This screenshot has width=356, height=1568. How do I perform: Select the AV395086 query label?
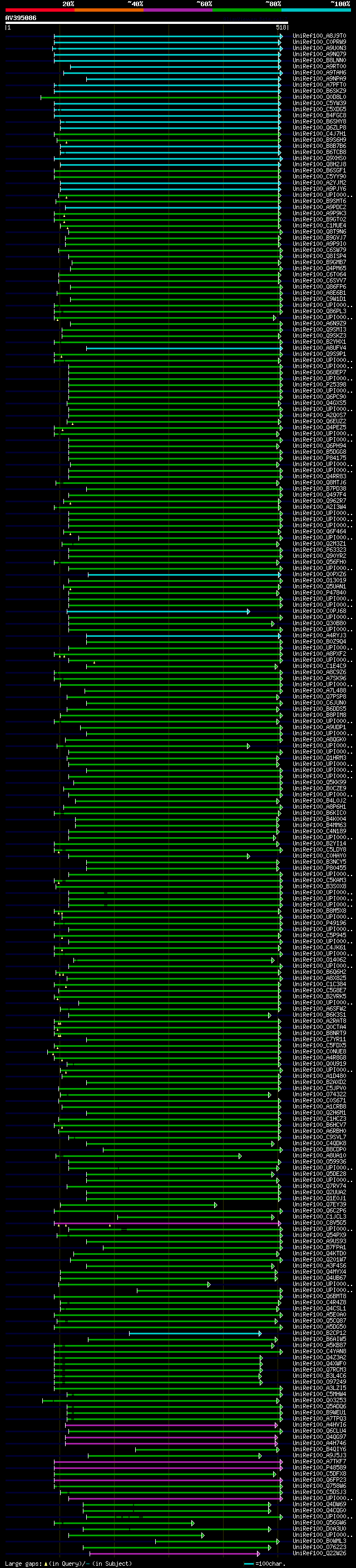(x=21, y=18)
